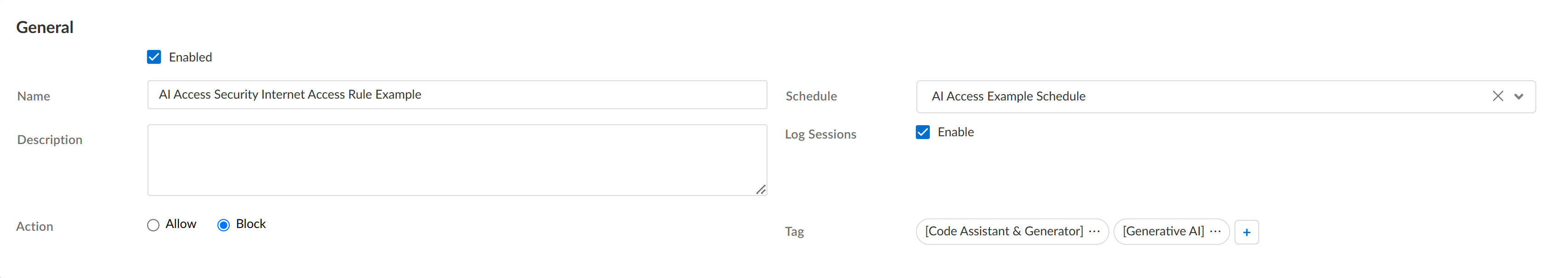Viewport: 1568px width, 278px height.
Task: Click the Log Sessions field label
Action: (820, 134)
